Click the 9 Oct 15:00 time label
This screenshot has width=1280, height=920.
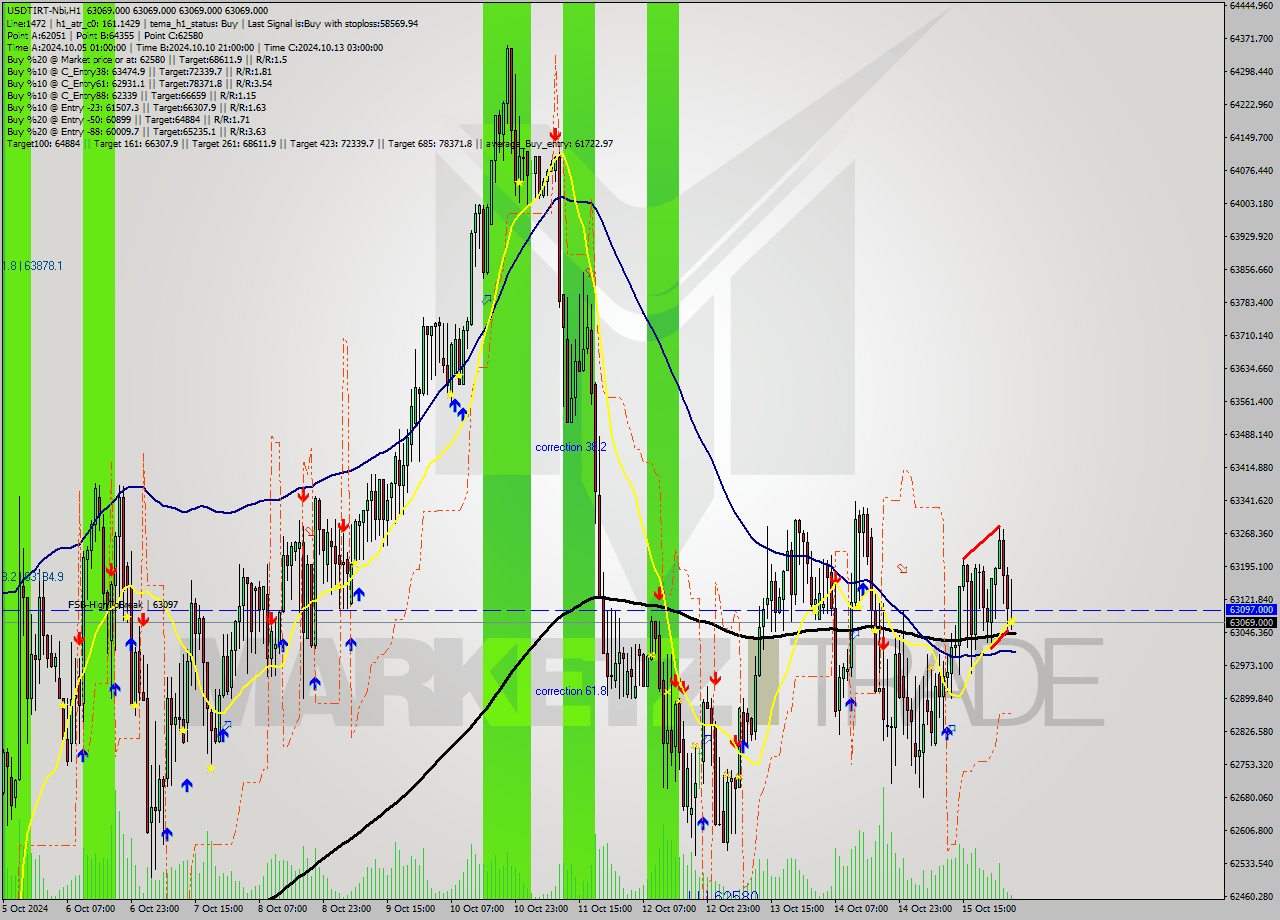[410, 909]
